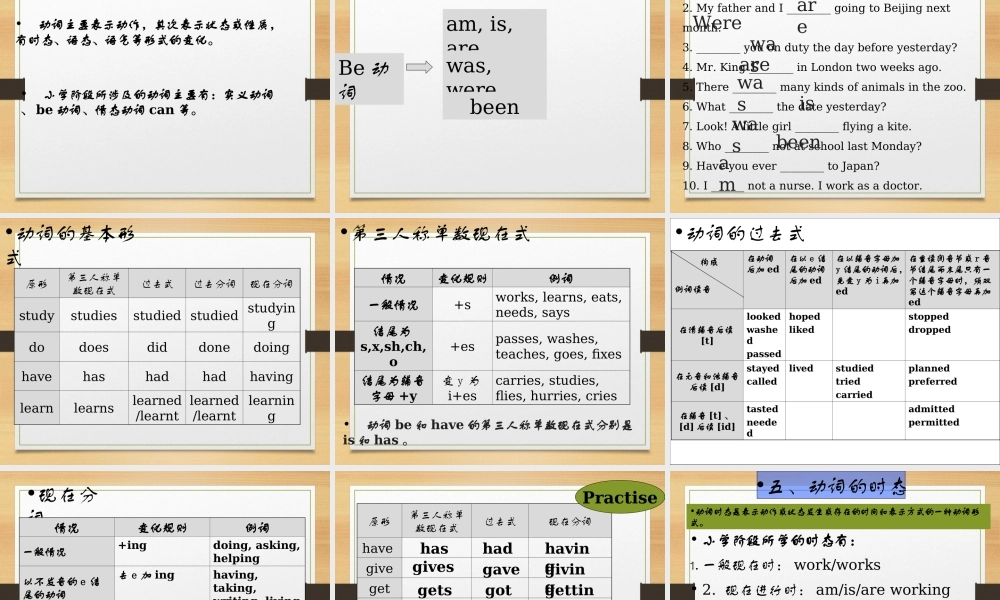Click the 'doing' table cell
Image resolution: width=1000 pixels, height=600 pixels.
pos(271,348)
